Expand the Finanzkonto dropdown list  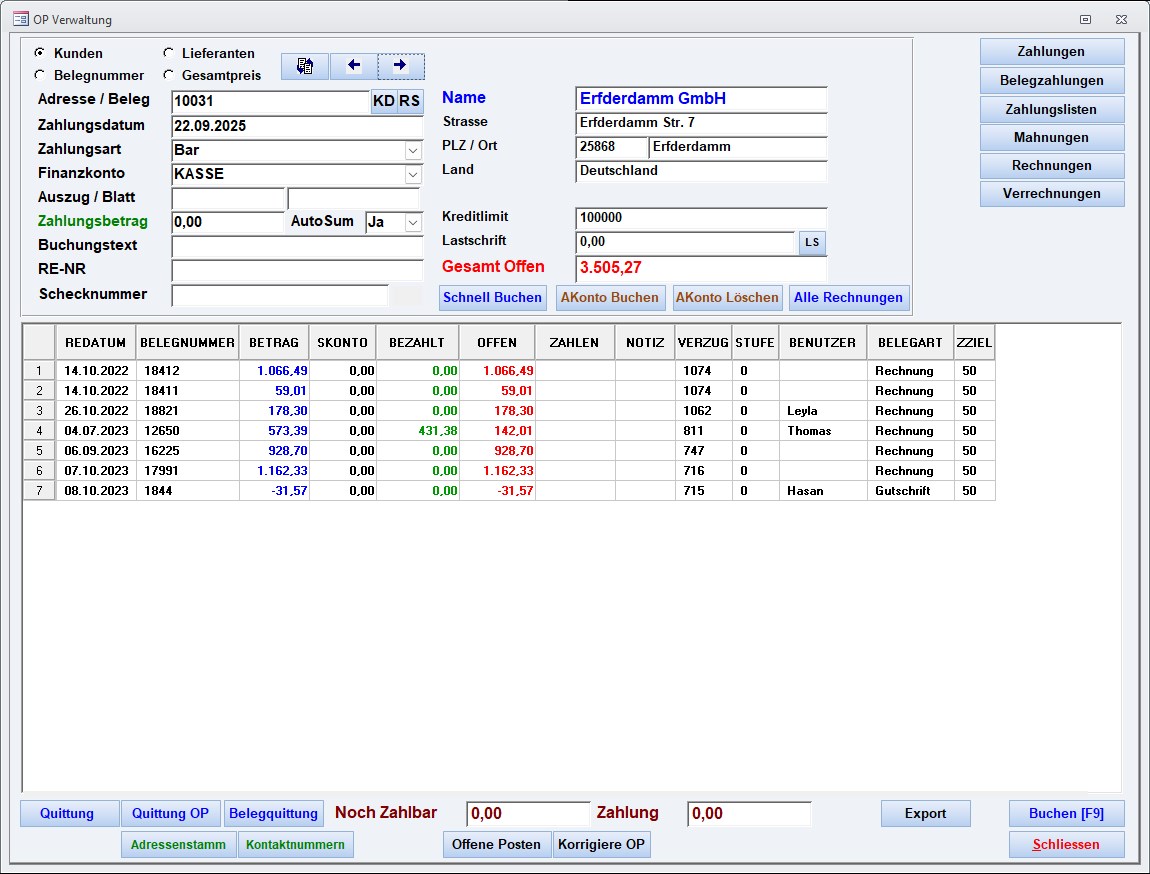pyautogui.click(x=413, y=174)
